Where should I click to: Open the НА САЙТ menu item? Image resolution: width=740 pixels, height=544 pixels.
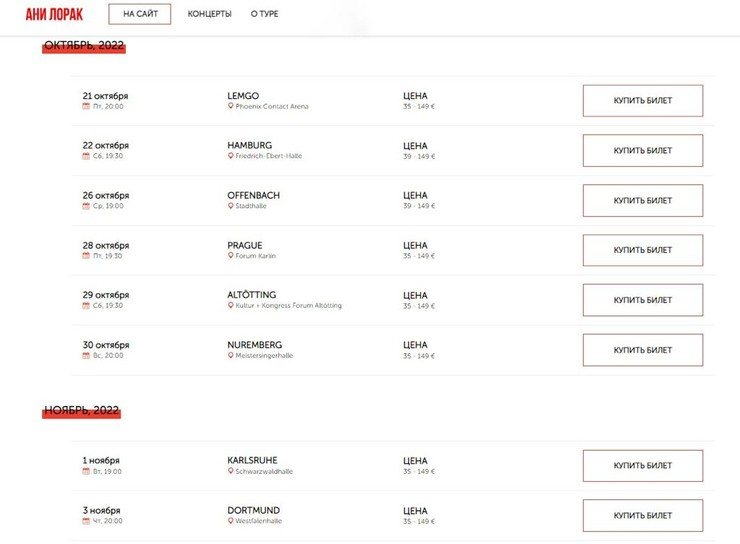tap(139, 14)
